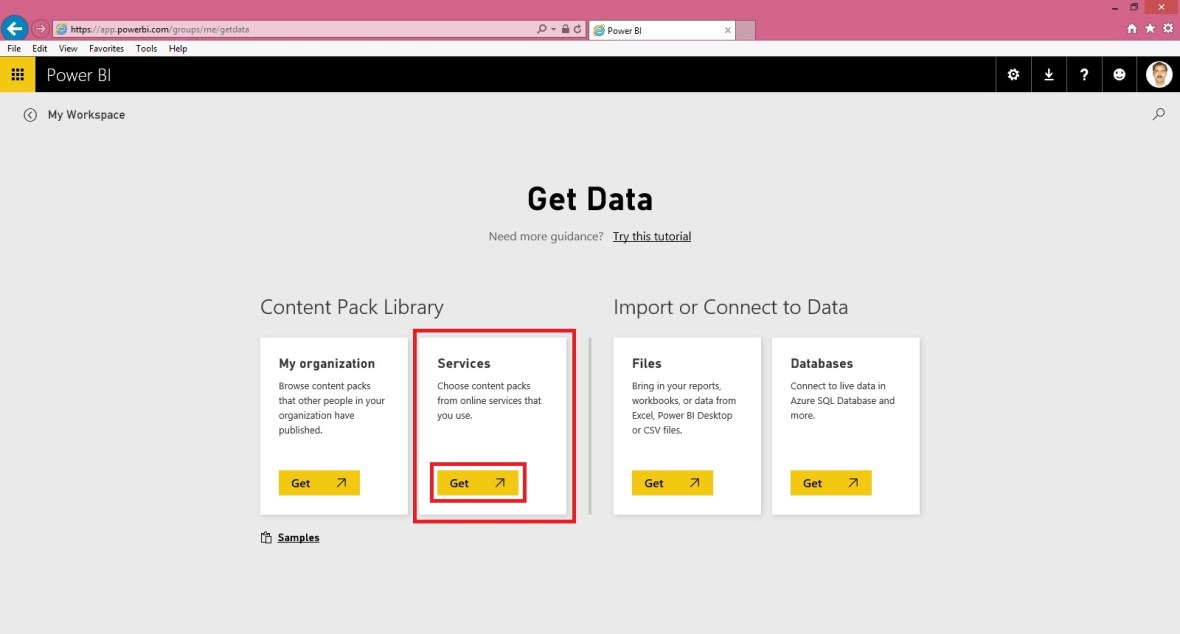1180x634 pixels.
Task: Open the Tools menu
Action: pyautogui.click(x=146, y=48)
